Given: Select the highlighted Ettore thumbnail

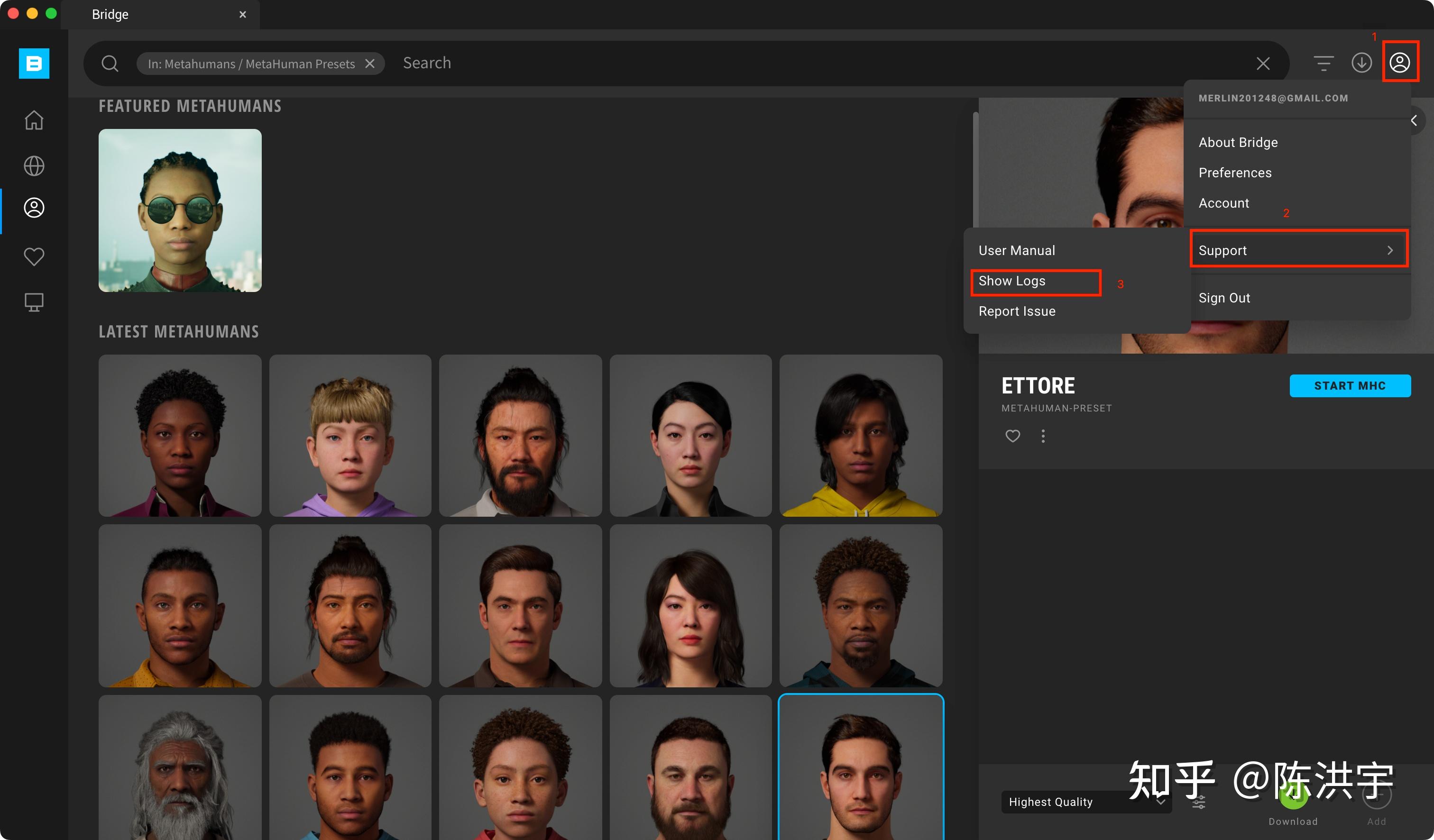Looking at the screenshot, I should pos(860,767).
